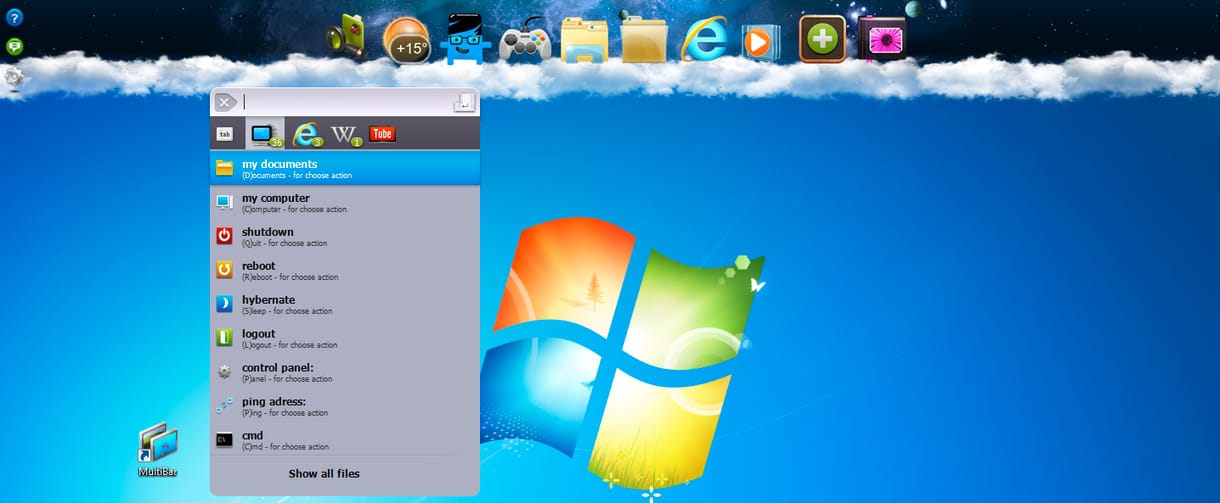Clear the search with the X button
Image resolution: width=1220 pixels, height=503 pixels.
[x=225, y=102]
